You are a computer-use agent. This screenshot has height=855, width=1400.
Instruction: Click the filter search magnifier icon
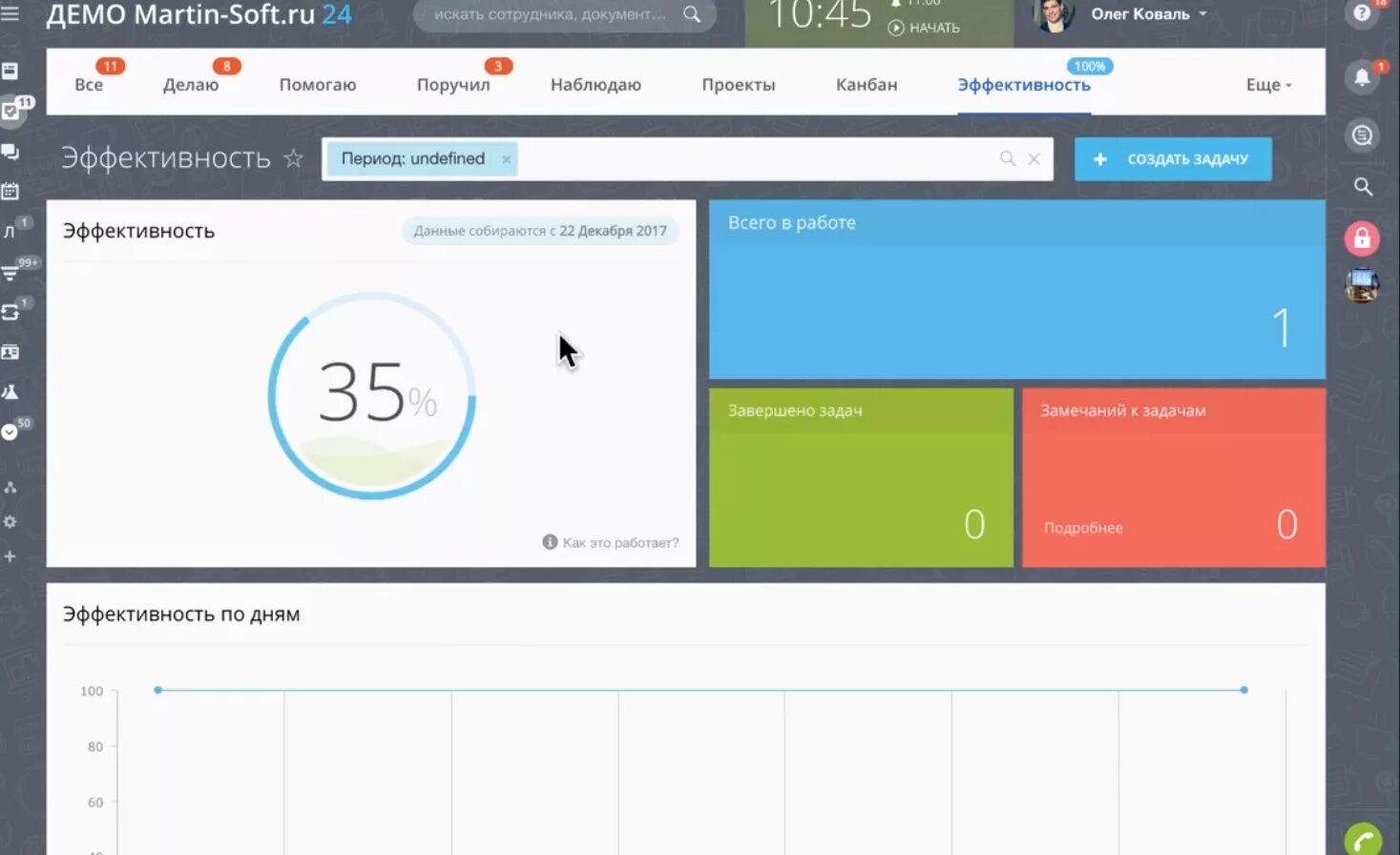1008,158
